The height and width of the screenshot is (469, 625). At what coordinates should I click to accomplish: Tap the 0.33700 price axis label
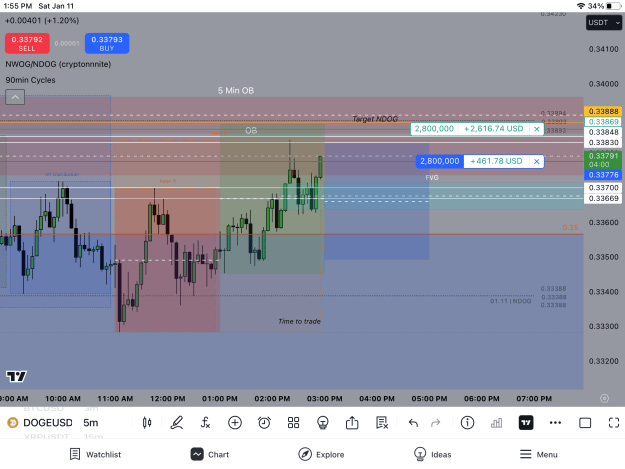pos(603,188)
